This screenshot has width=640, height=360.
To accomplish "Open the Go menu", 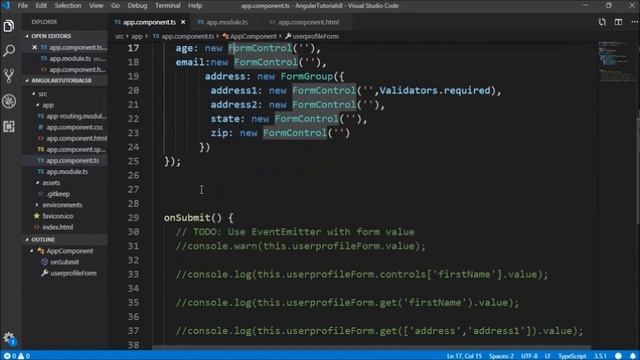I will 116,5.
